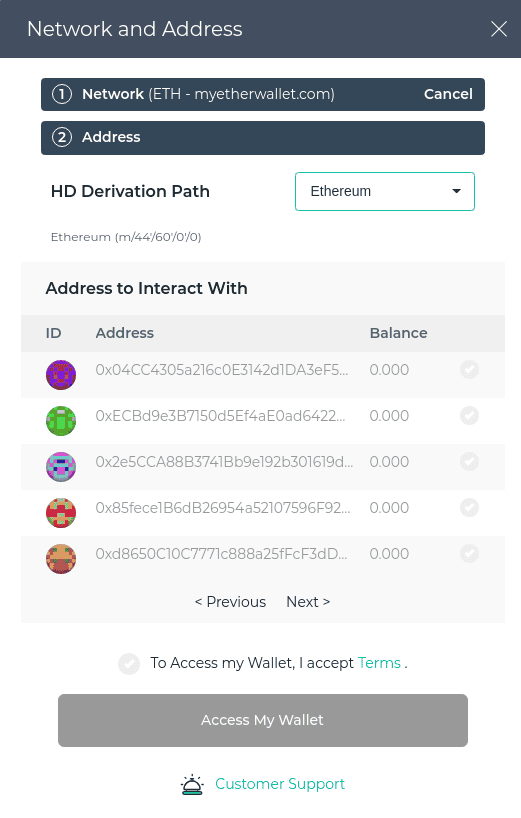Click the purple blockie avatar for 0x04CC4305 address

[61, 375]
